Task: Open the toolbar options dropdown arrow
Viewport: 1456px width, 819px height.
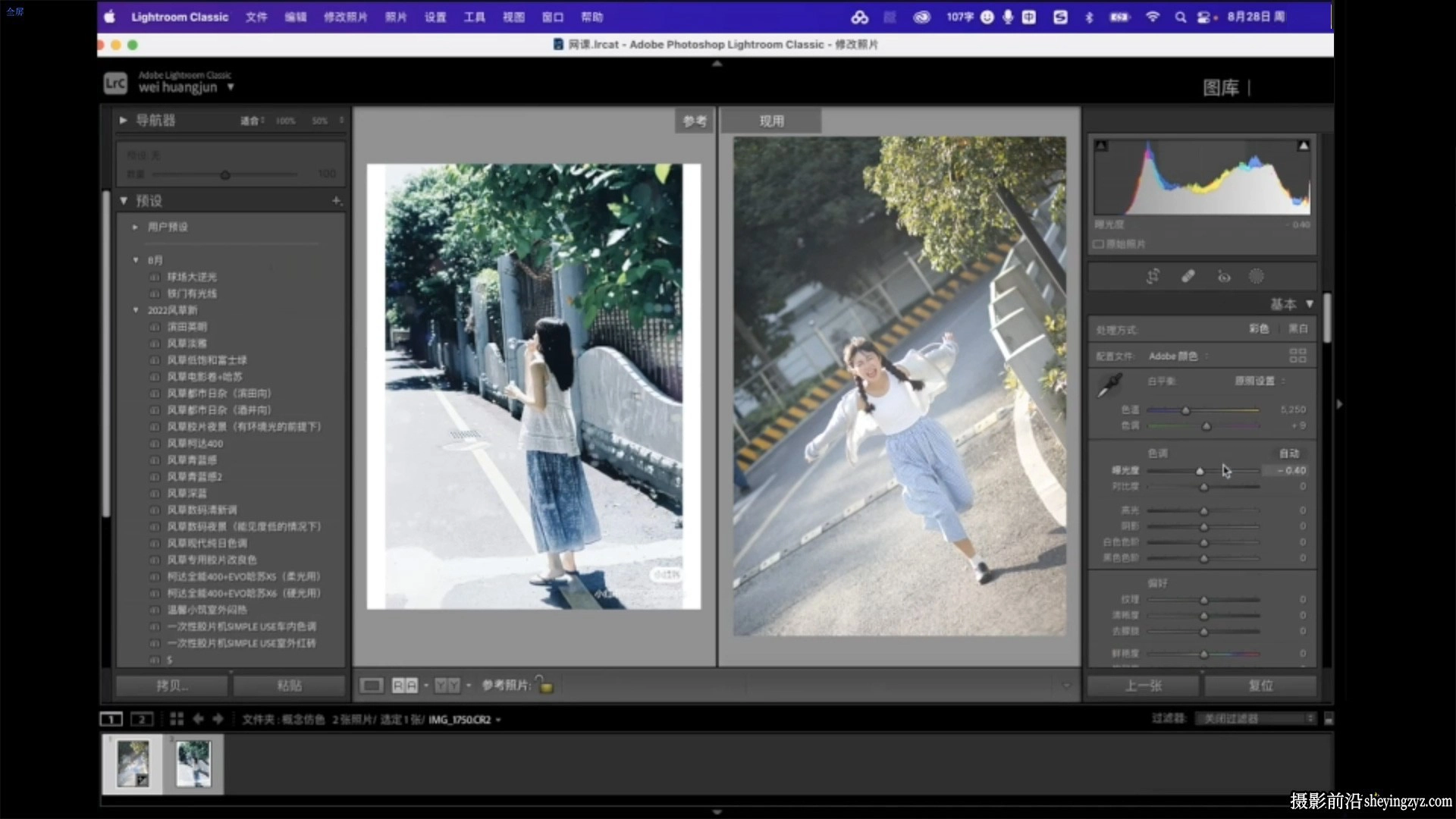Action: [1066, 686]
